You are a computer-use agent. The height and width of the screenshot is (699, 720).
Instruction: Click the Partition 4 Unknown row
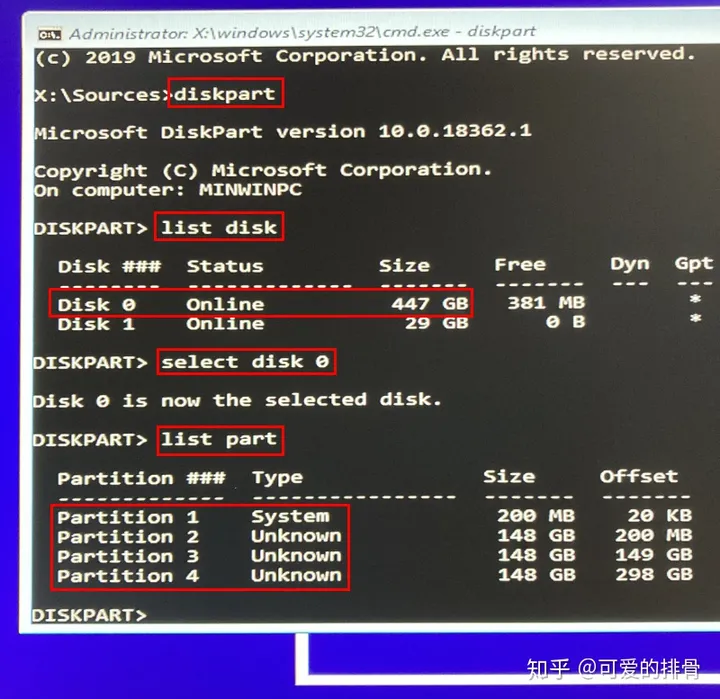tap(374, 575)
